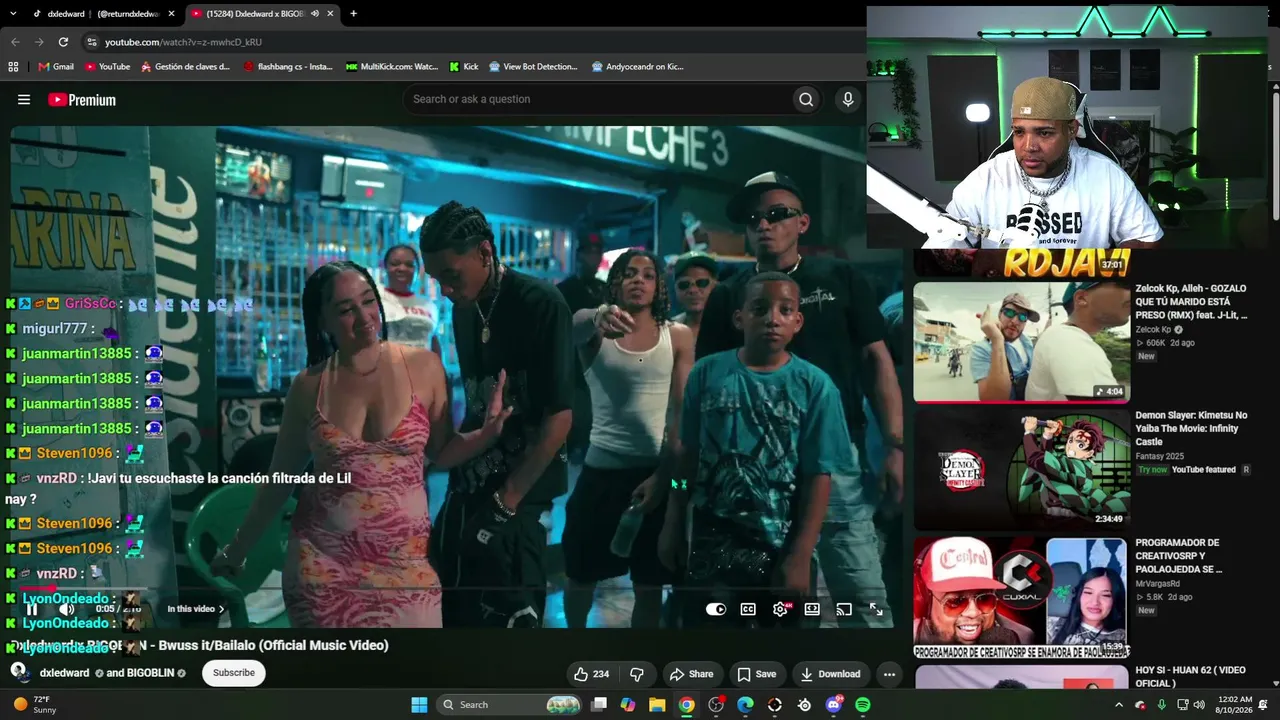Open the YouTube guide hamburger menu
The height and width of the screenshot is (720, 1280).
click(x=24, y=99)
